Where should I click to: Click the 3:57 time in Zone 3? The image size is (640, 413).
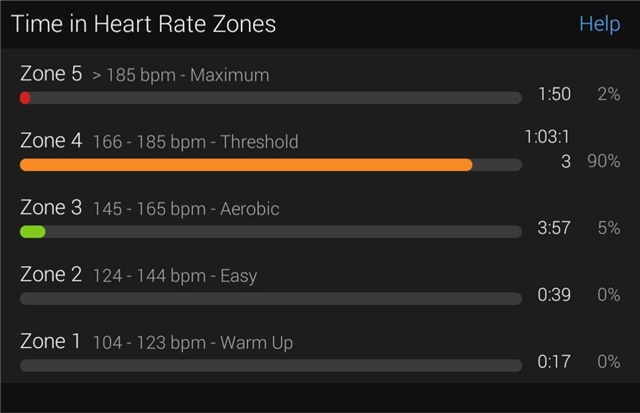(x=554, y=228)
